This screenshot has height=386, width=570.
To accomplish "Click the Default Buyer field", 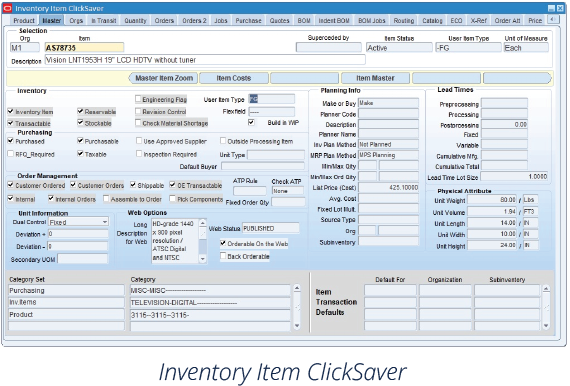I will (263, 166).
